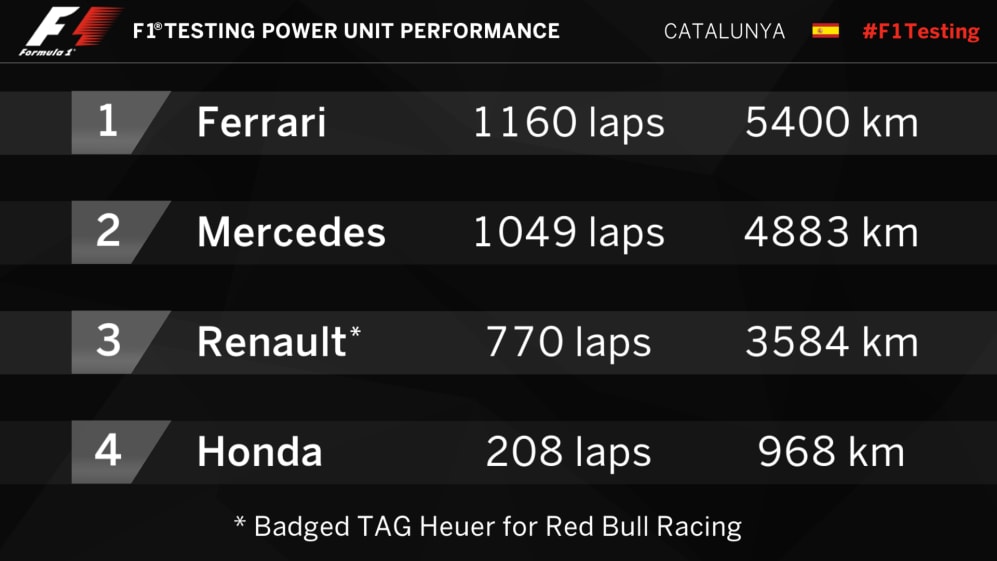Click the 770 laps value
The width and height of the screenshot is (997, 561).
(568, 343)
